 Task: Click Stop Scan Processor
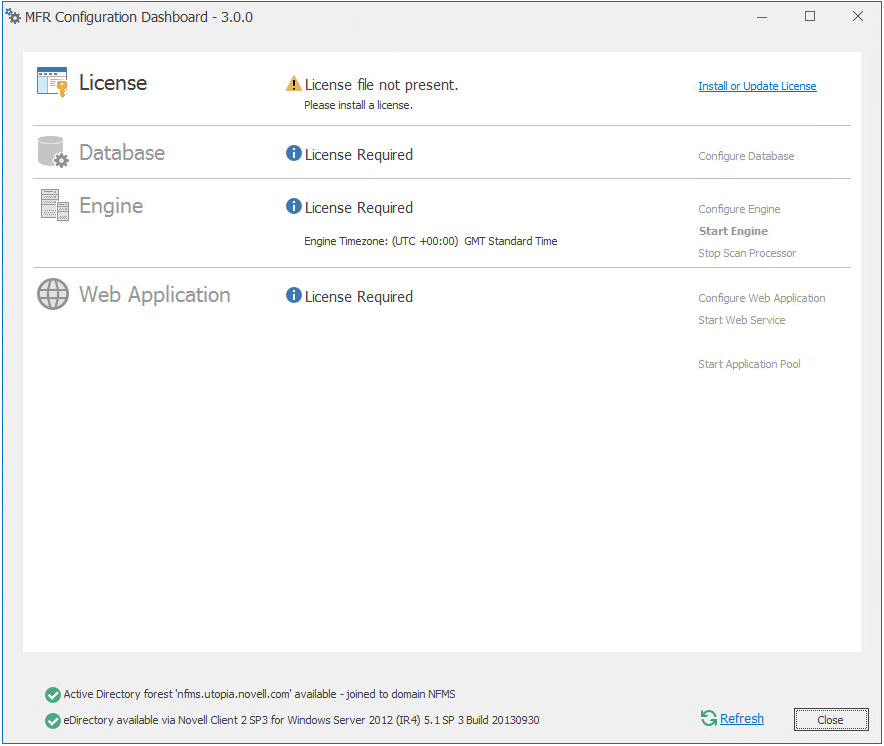pos(747,253)
